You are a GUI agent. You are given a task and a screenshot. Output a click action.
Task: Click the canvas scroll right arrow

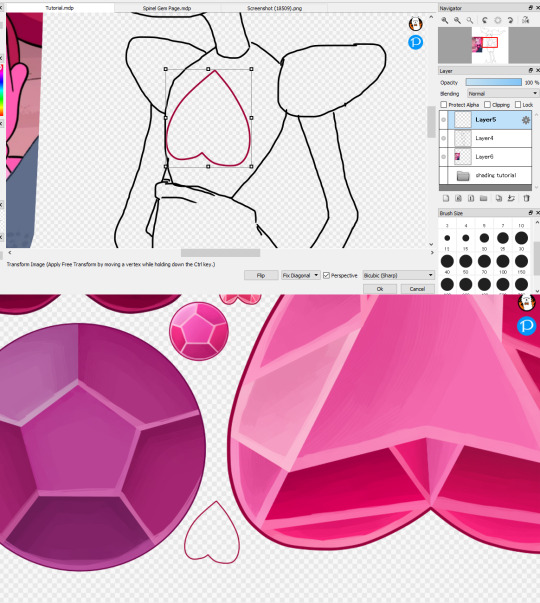[432, 253]
